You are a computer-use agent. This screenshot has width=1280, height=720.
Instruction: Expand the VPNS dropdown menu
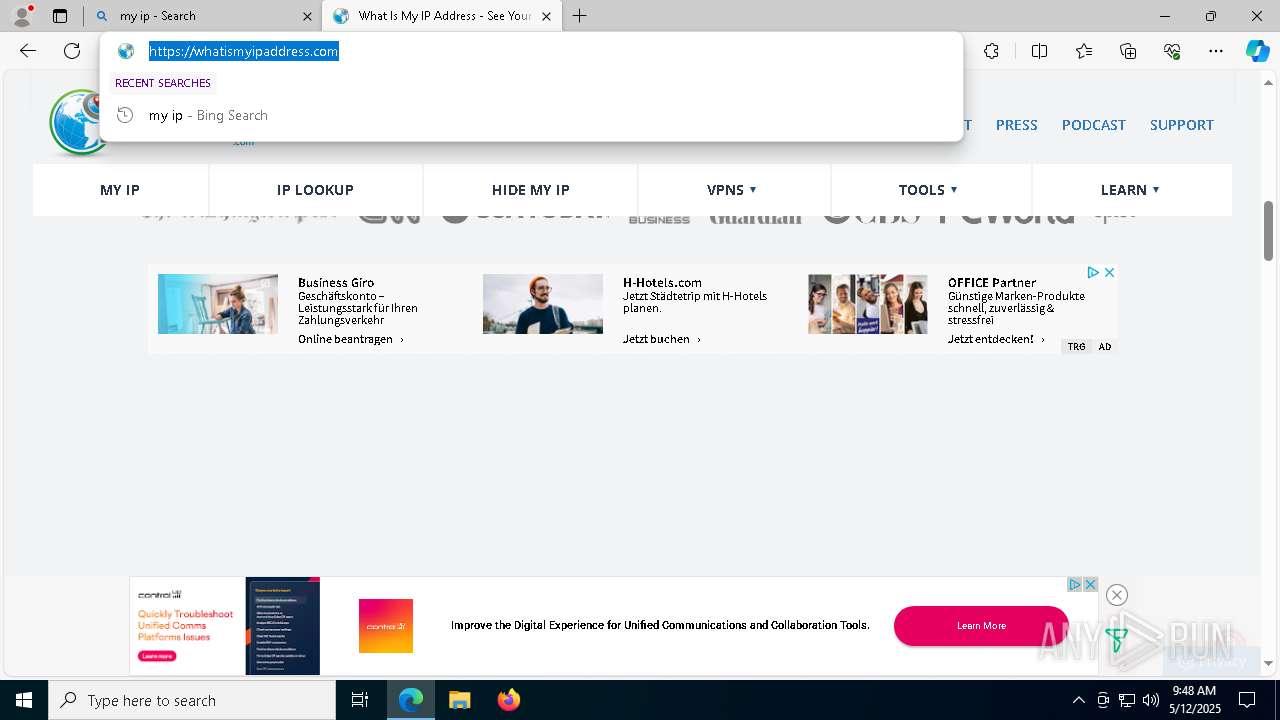732,190
